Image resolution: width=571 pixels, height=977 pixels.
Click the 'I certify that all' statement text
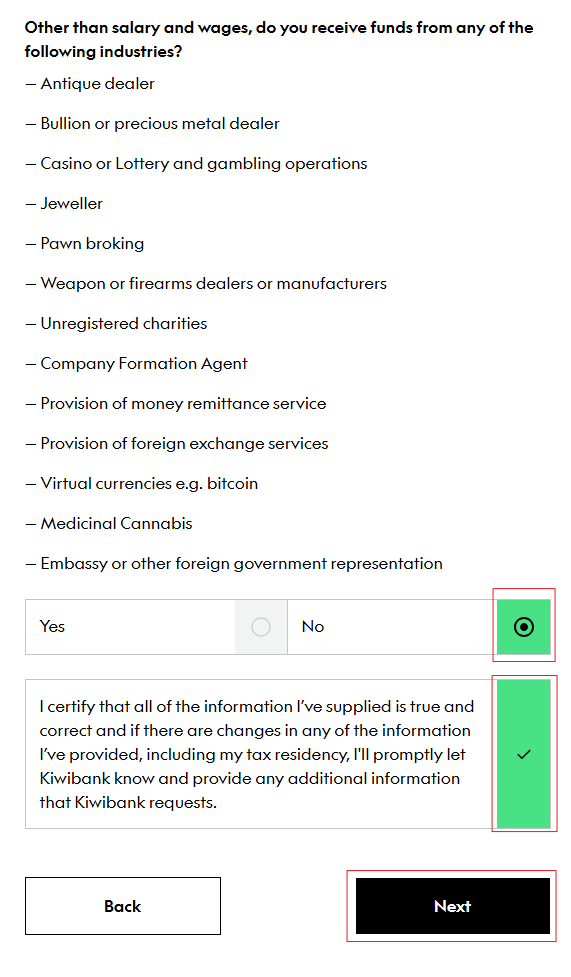[x=257, y=754]
